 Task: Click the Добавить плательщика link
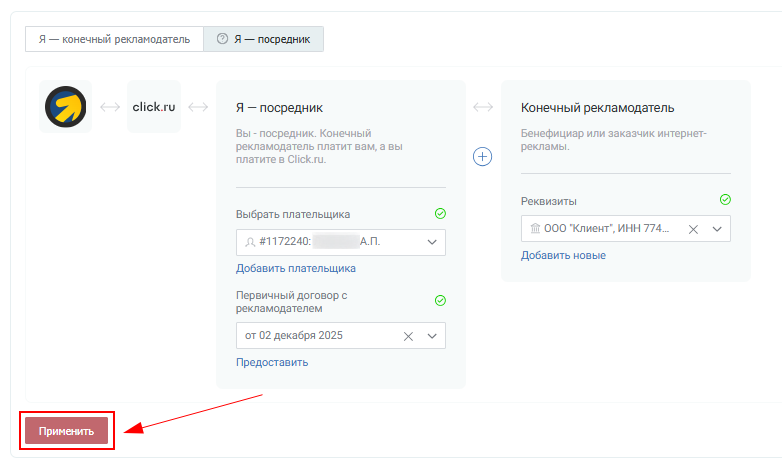tap(295, 268)
